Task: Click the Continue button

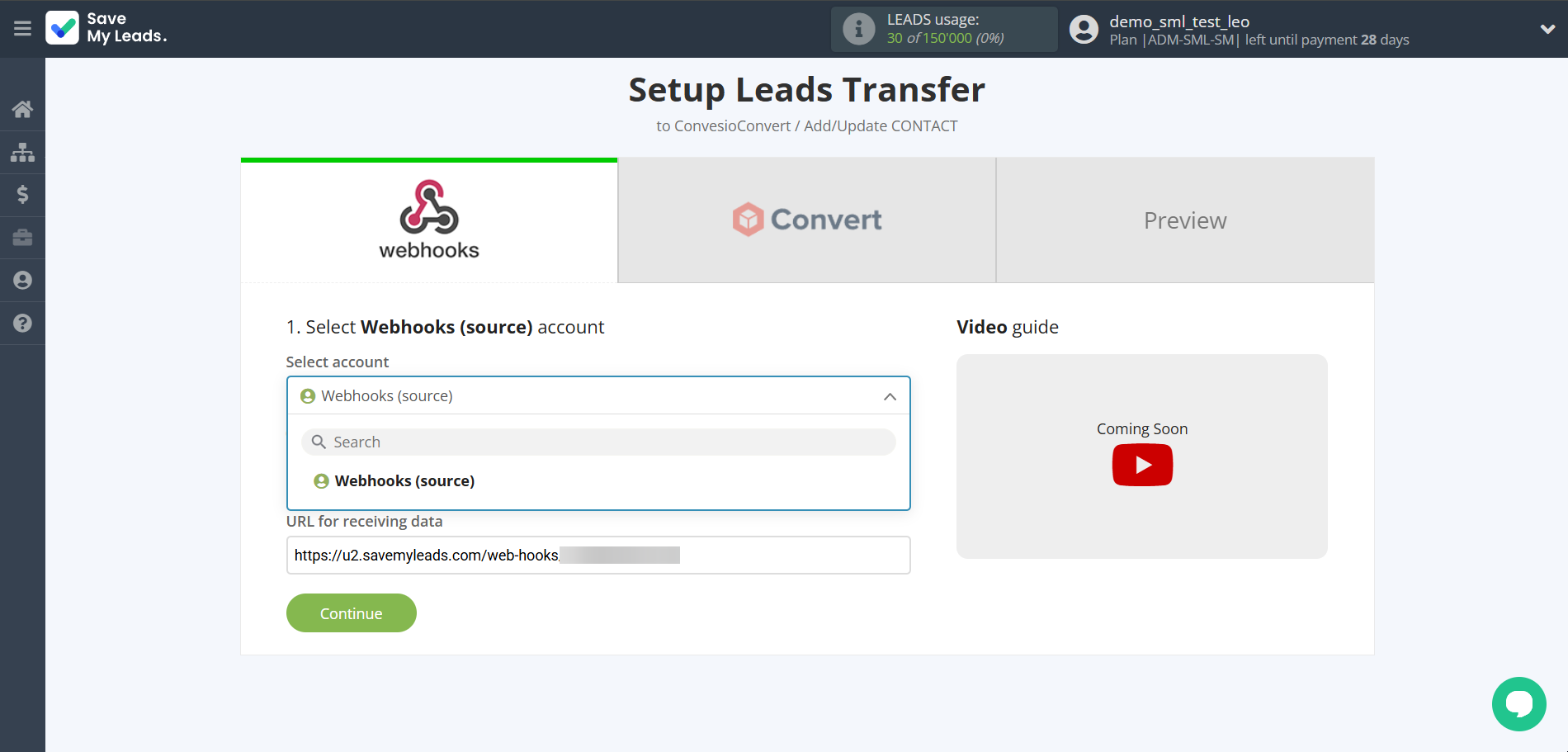Action: 352,613
